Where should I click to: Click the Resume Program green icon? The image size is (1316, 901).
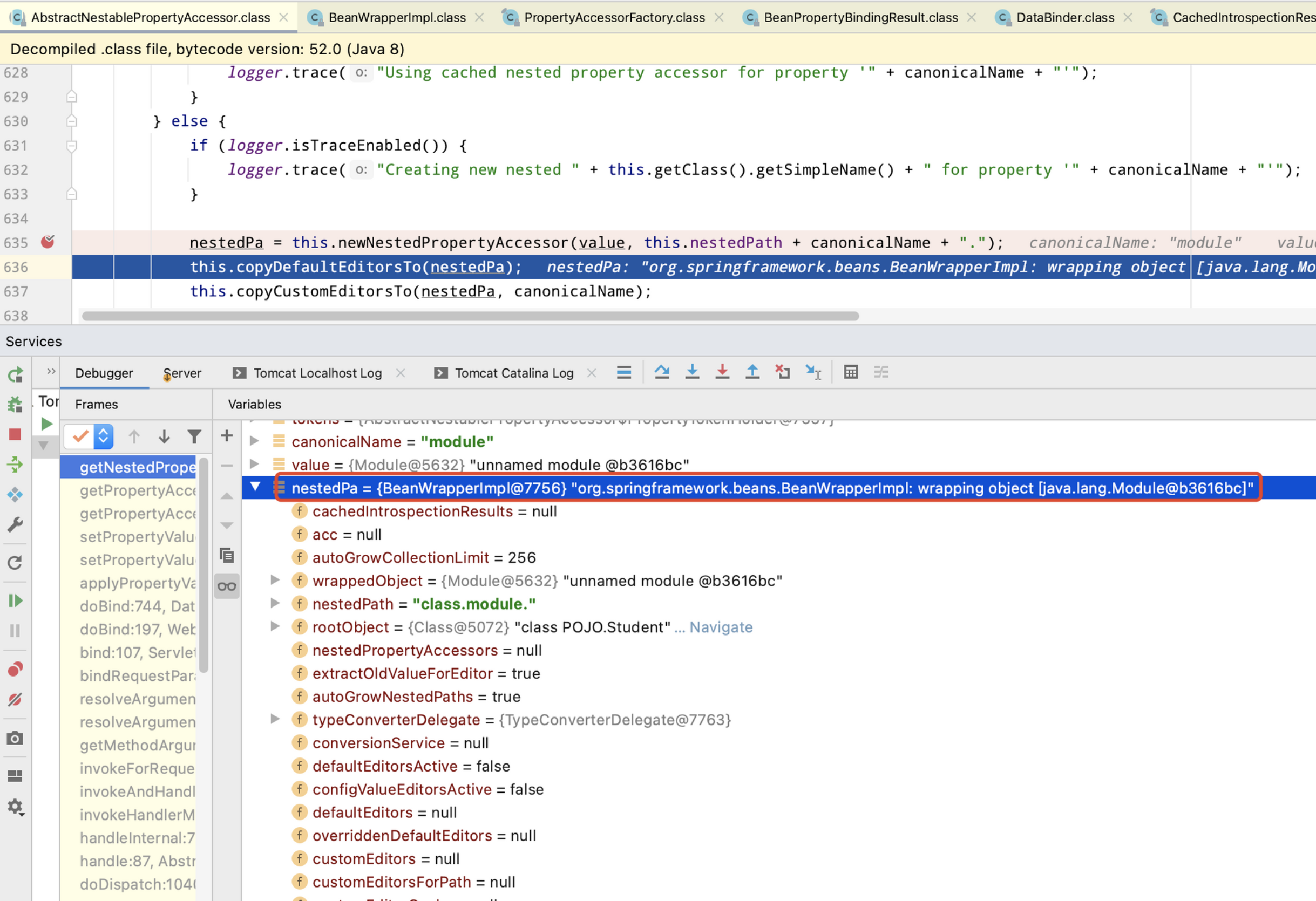click(15, 600)
